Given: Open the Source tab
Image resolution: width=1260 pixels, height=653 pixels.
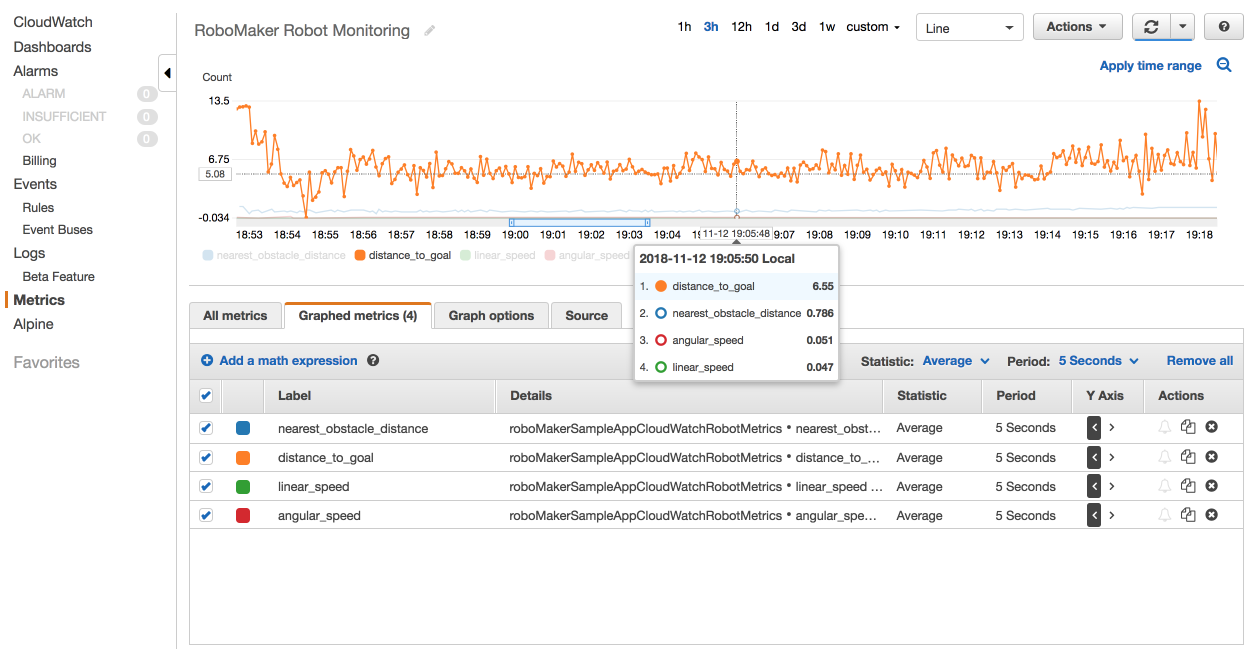Looking at the screenshot, I should pyautogui.click(x=586, y=315).
